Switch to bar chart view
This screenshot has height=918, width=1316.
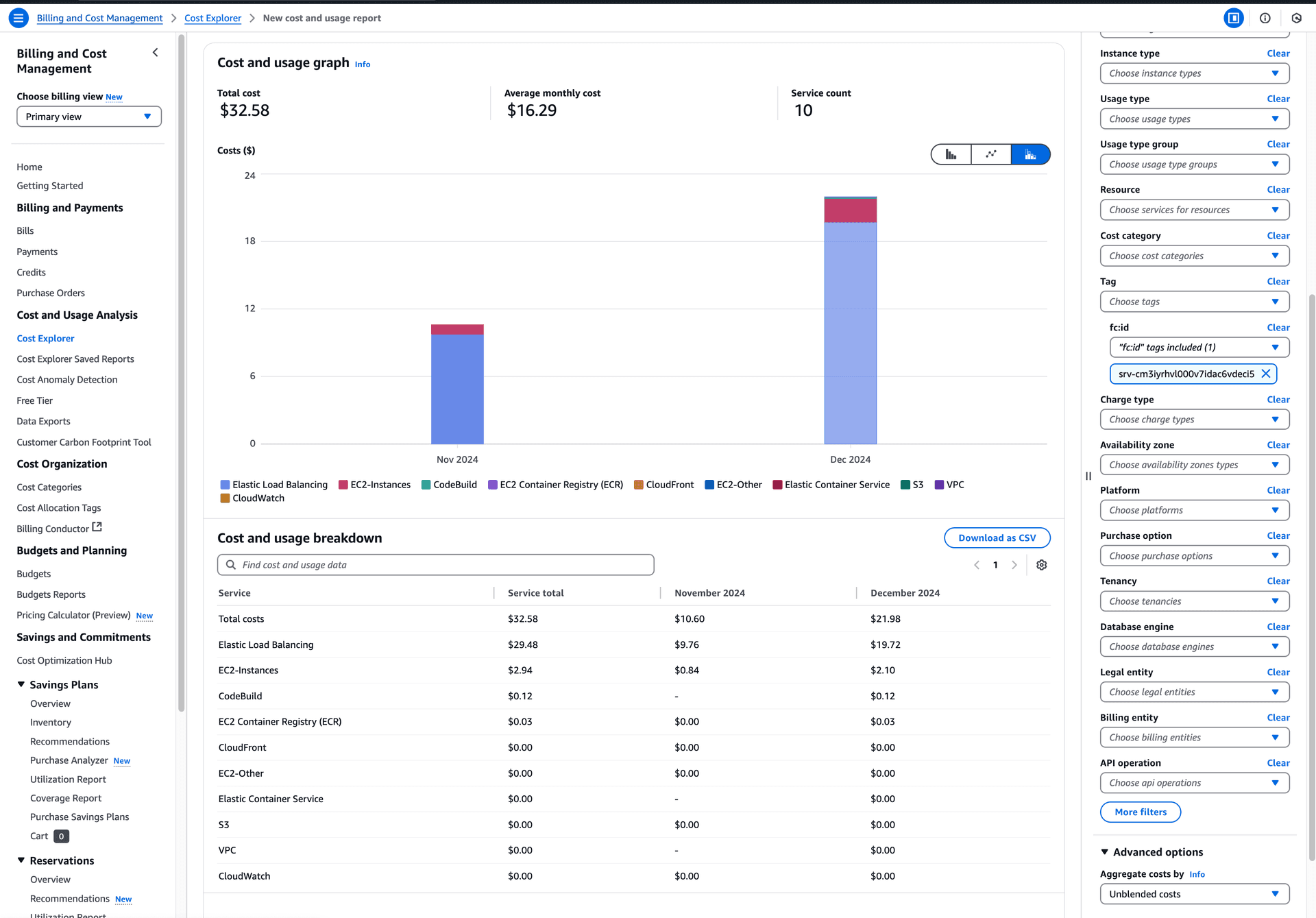pyautogui.click(x=951, y=154)
